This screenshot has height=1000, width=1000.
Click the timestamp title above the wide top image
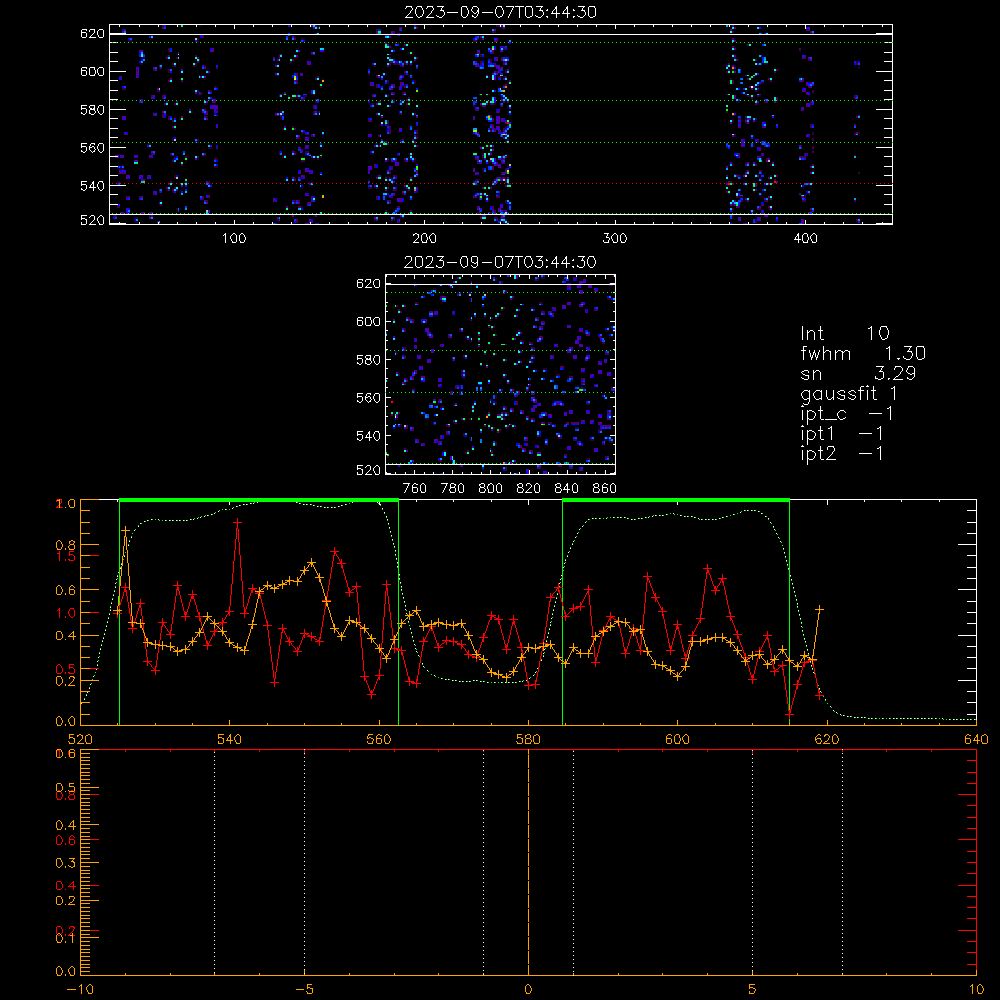point(501,12)
